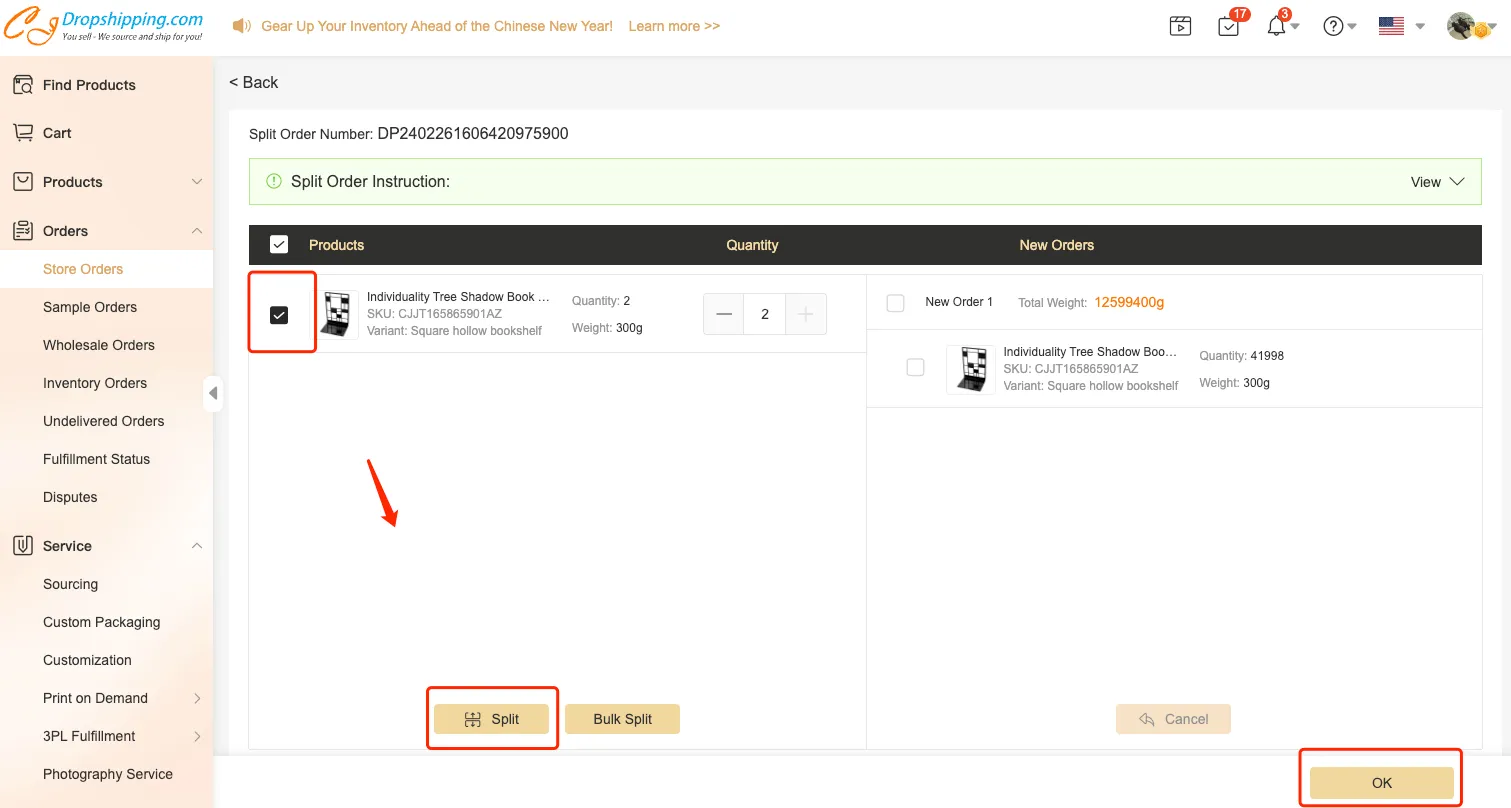Check the New Order 1 checkbox
The width and height of the screenshot is (1511, 808).
pos(896,302)
